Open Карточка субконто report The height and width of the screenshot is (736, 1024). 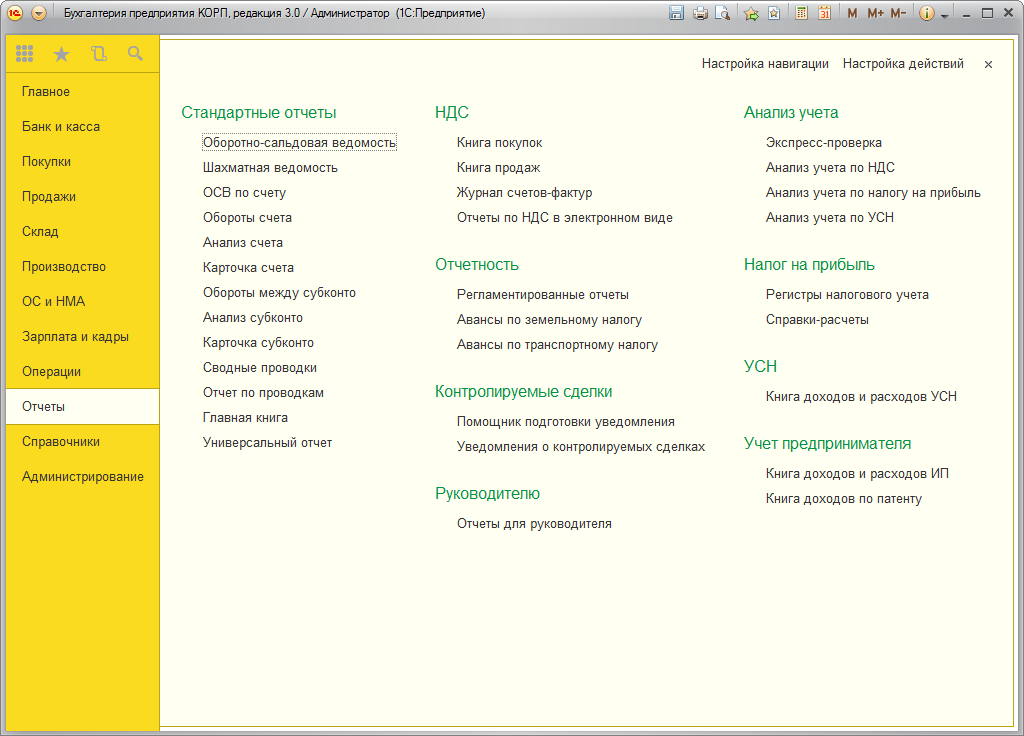pos(258,343)
